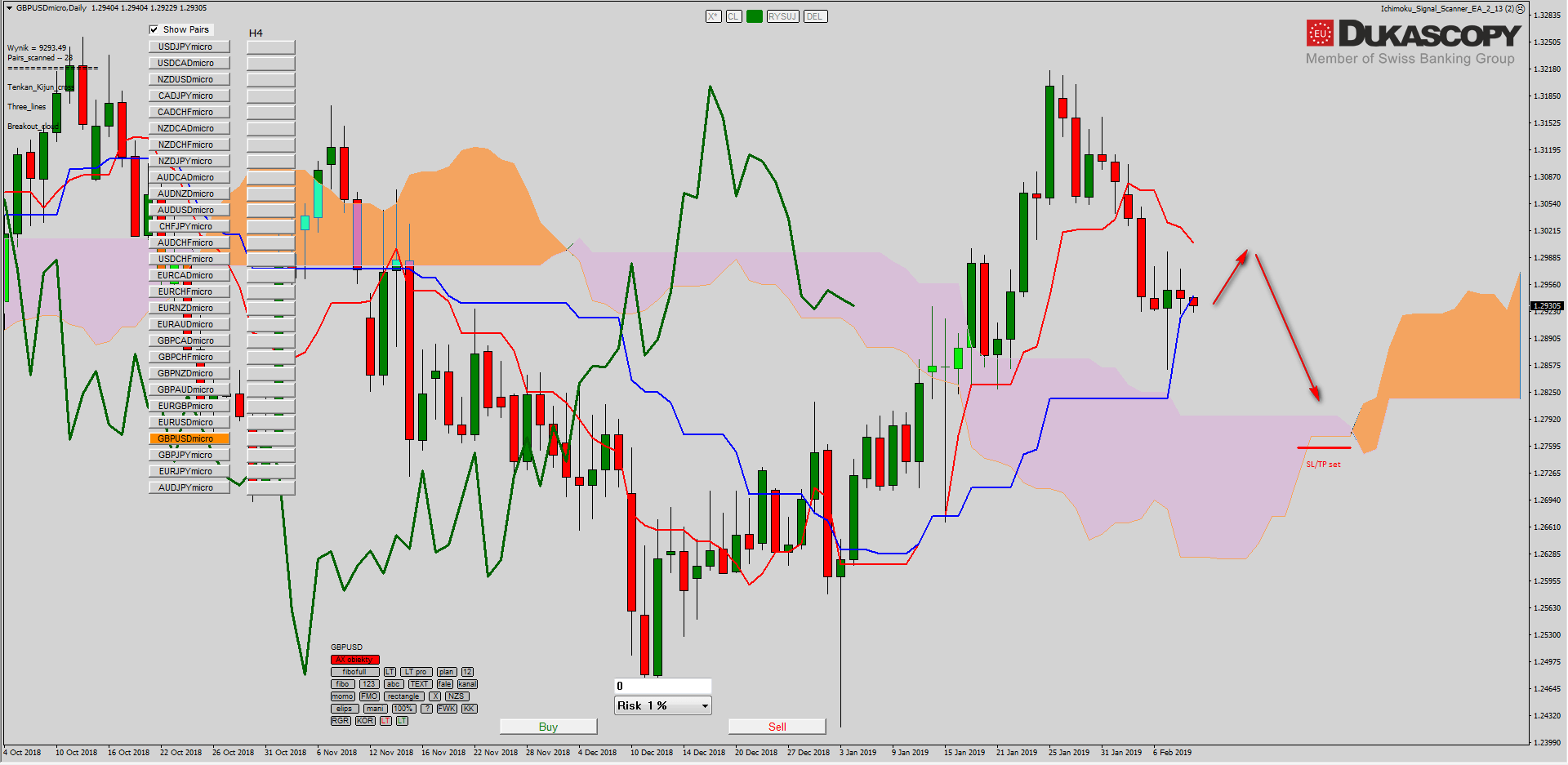Toggle the X* button at top
Viewport: 1568px width, 765px height.
713,16
